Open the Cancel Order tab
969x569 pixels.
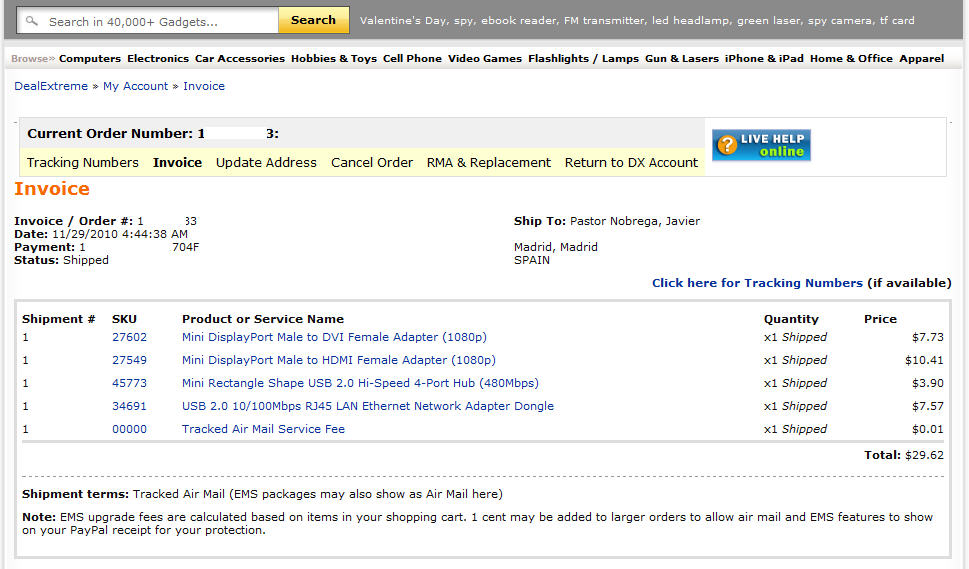(x=372, y=162)
